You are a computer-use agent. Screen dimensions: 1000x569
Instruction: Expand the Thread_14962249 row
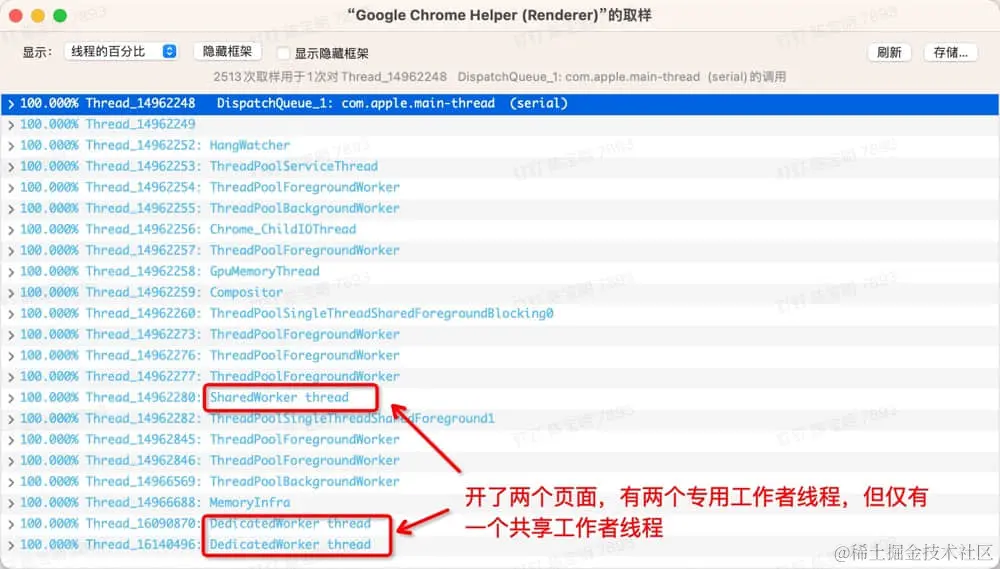(x=11, y=125)
